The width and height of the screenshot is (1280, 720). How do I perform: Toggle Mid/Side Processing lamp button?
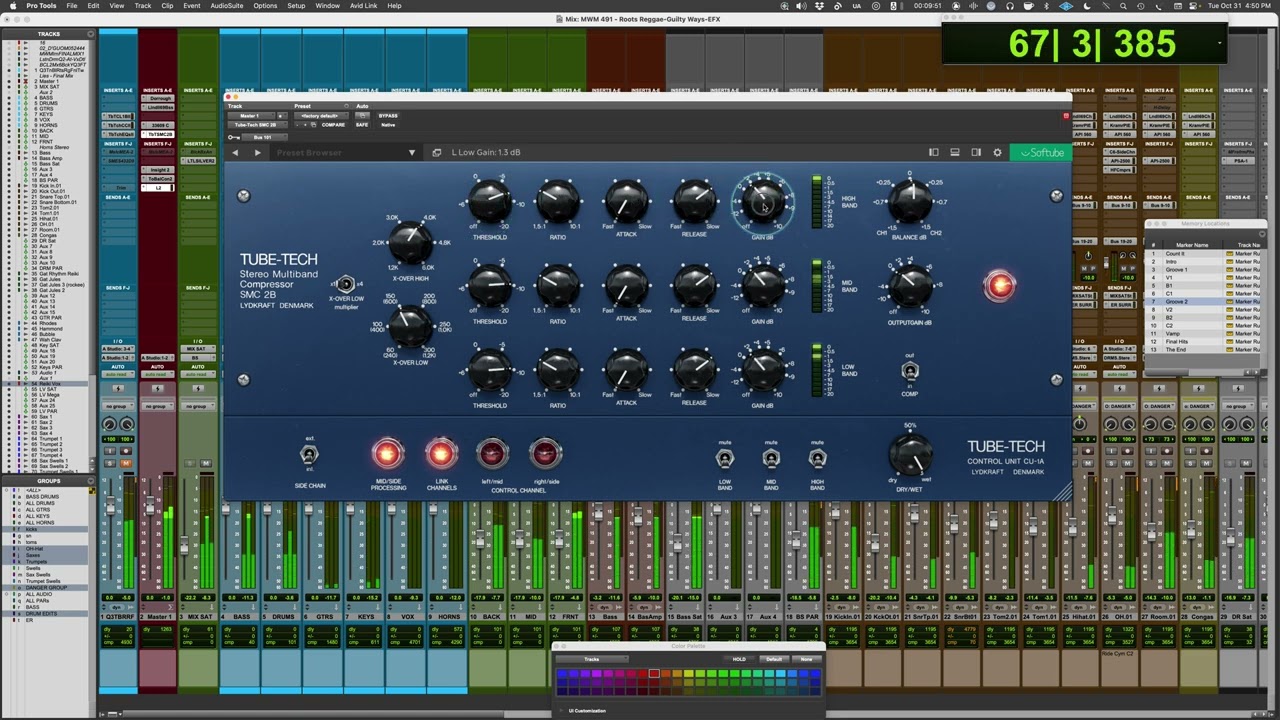(387, 454)
